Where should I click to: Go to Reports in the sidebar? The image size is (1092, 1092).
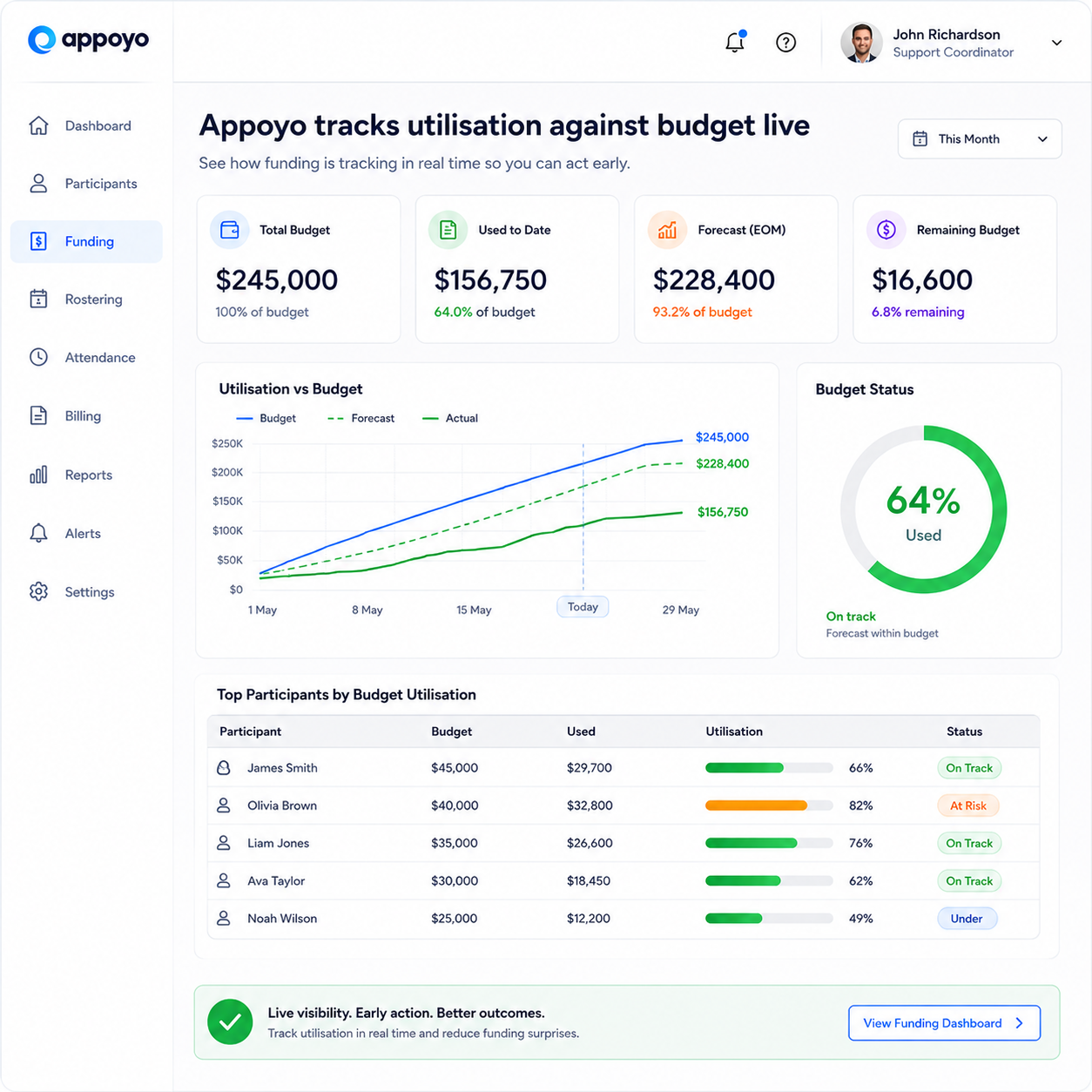pyautogui.click(x=86, y=475)
